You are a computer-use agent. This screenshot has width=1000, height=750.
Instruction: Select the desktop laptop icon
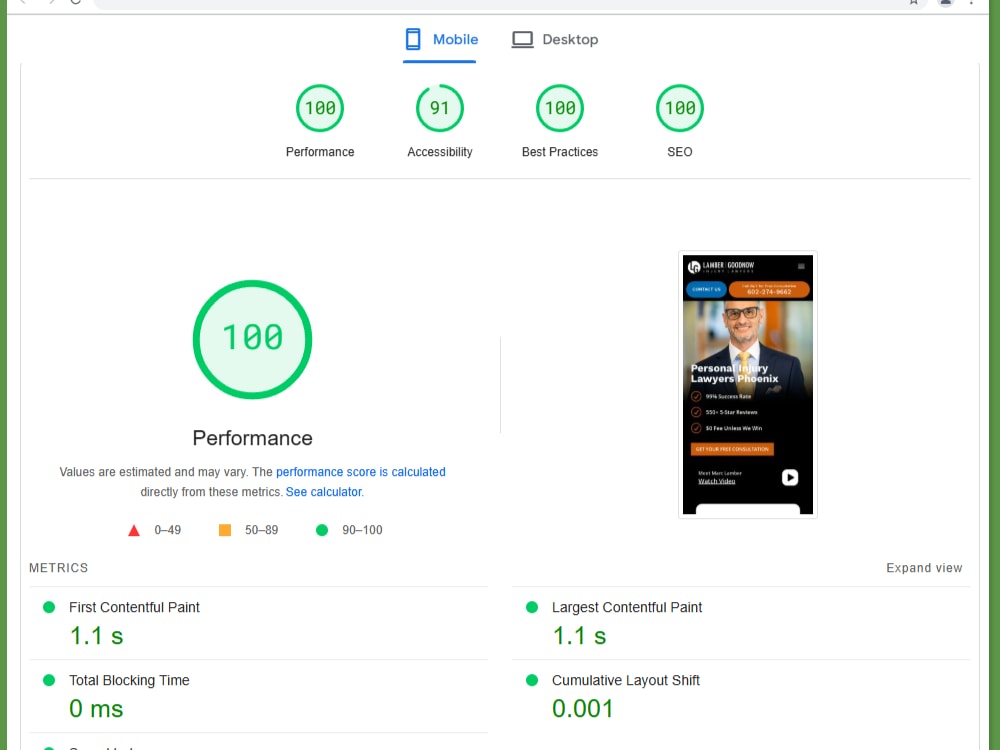(522, 40)
